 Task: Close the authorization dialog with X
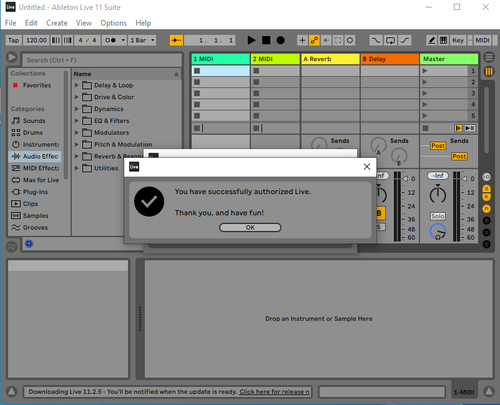tap(367, 167)
